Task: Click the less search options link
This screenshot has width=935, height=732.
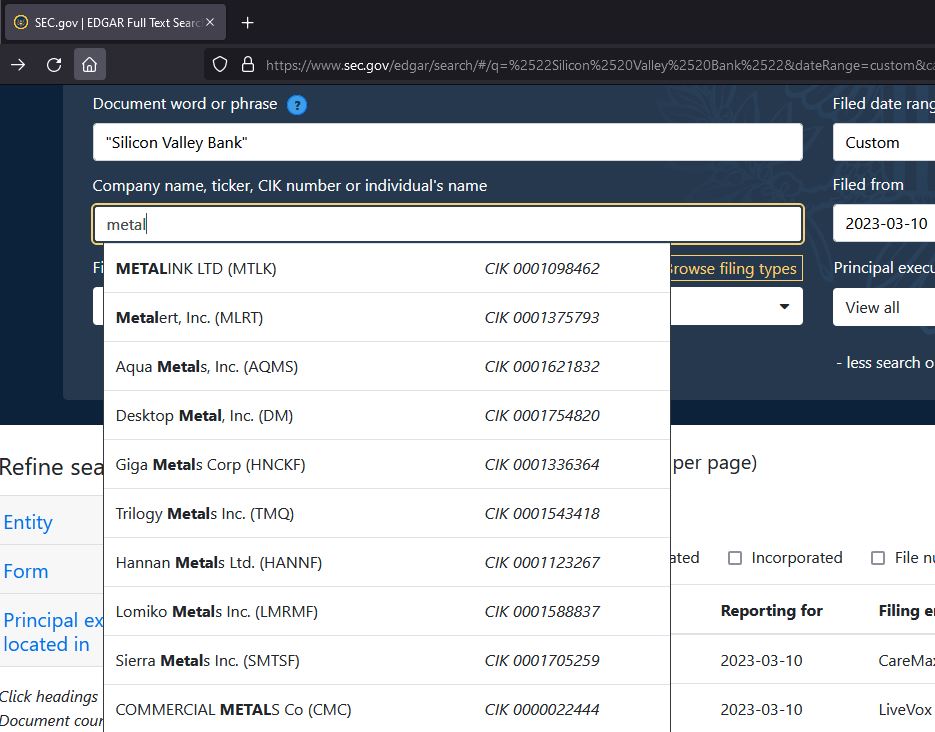Action: click(x=884, y=362)
